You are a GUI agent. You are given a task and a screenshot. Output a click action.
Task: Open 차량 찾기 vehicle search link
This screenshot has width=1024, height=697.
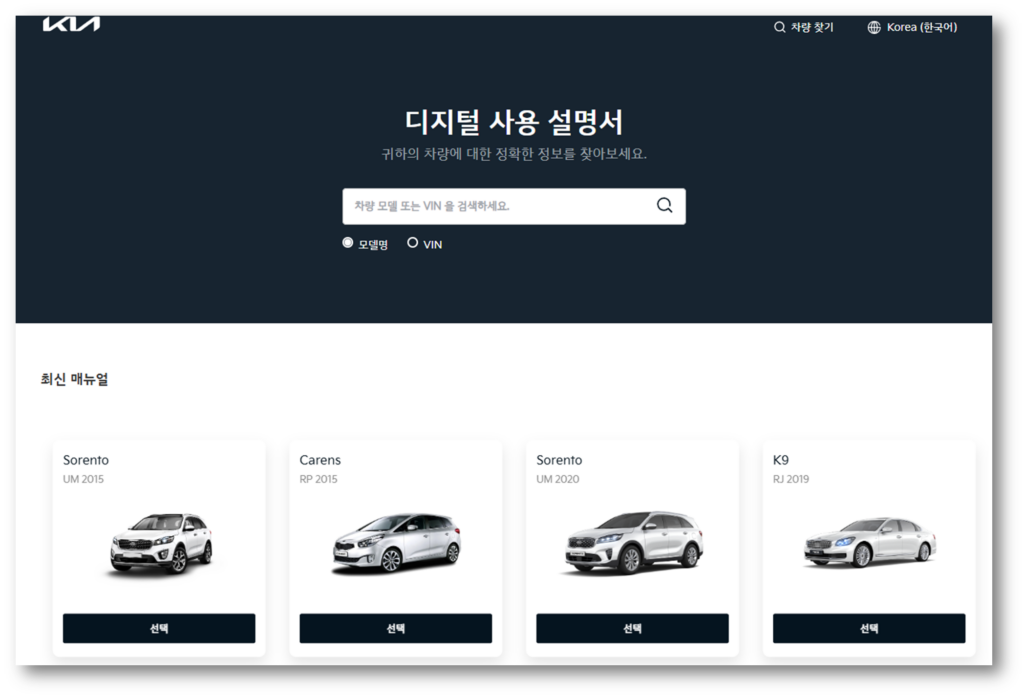[x=804, y=27]
